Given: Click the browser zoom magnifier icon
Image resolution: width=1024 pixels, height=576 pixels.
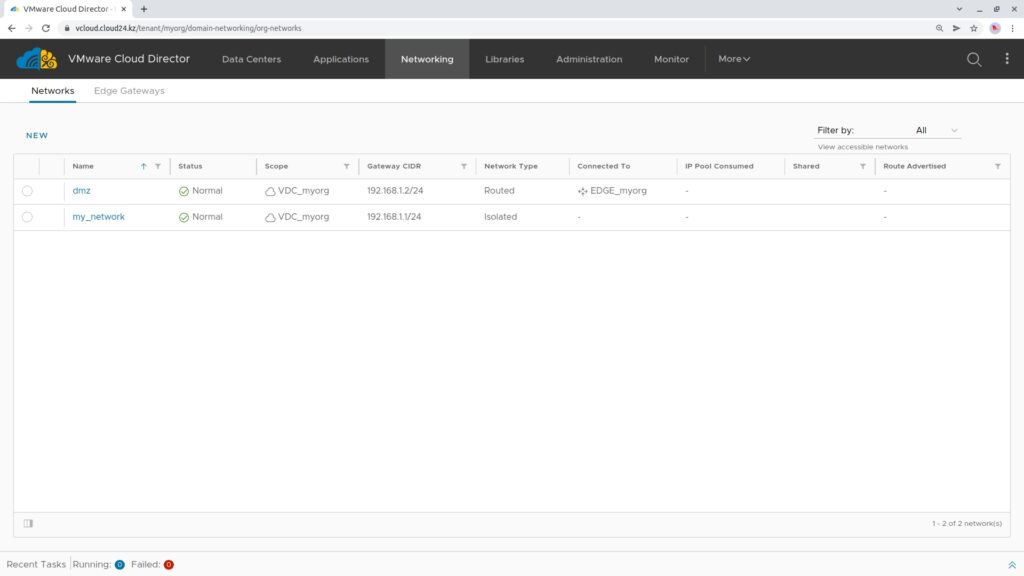Looking at the screenshot, I should tap(939, 28).
